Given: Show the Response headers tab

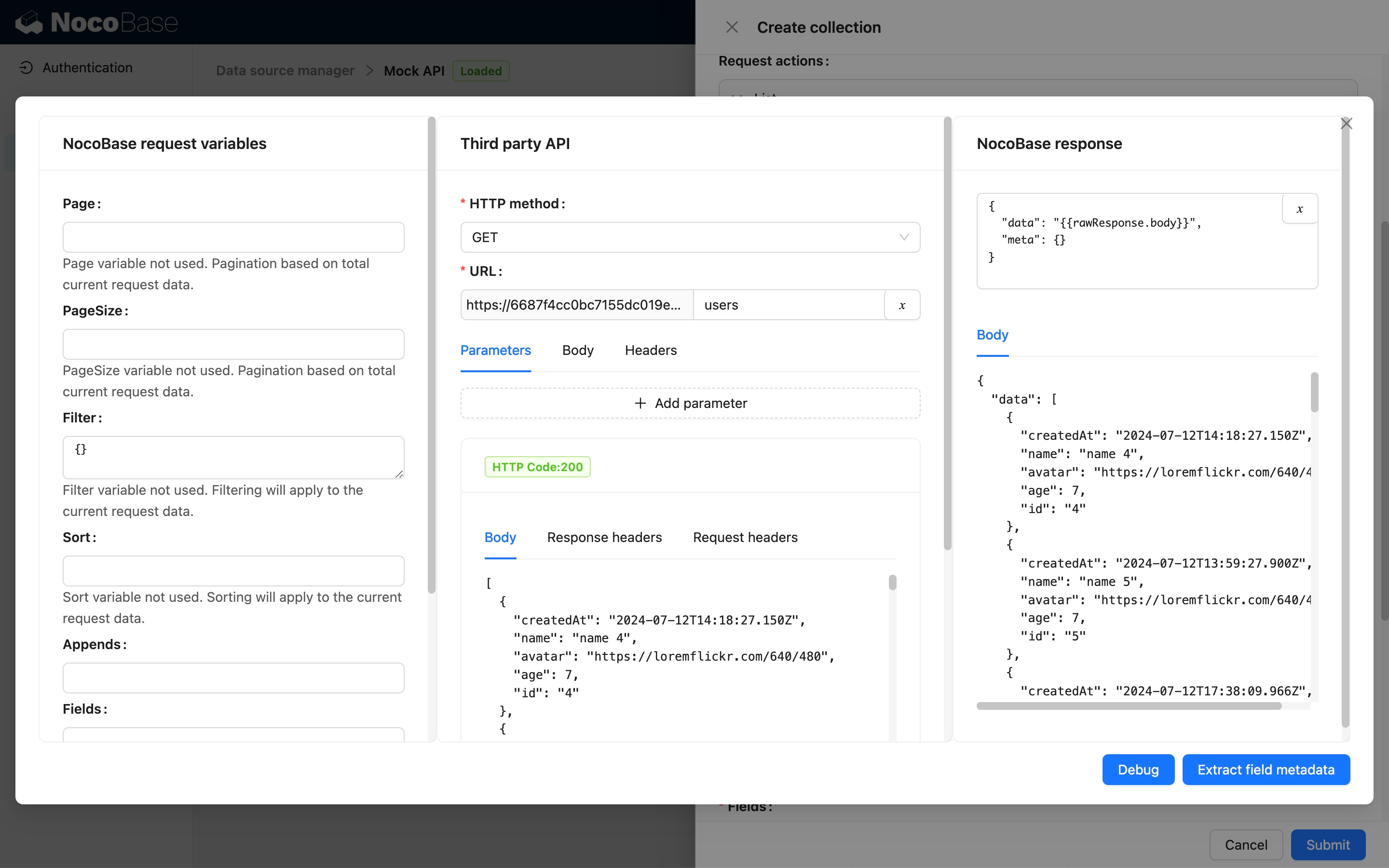Looking at the screenshot, I should (x=604, y=537).
